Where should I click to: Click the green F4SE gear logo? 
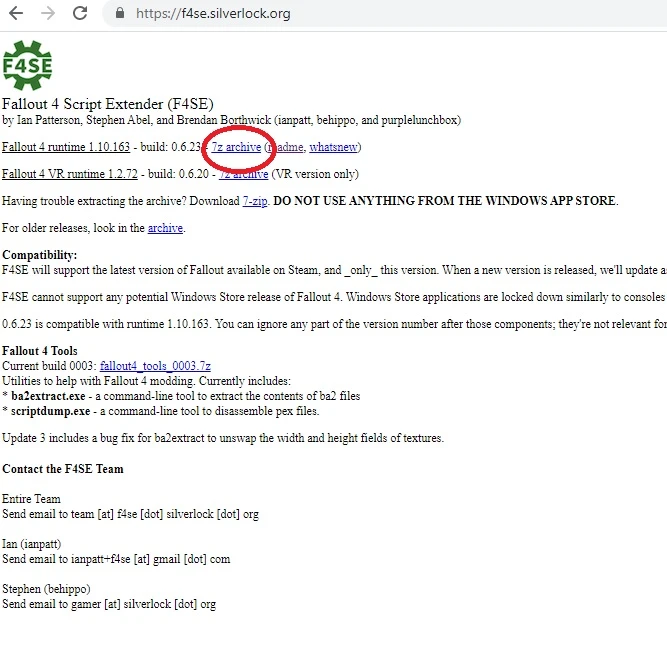coord(27,65)
